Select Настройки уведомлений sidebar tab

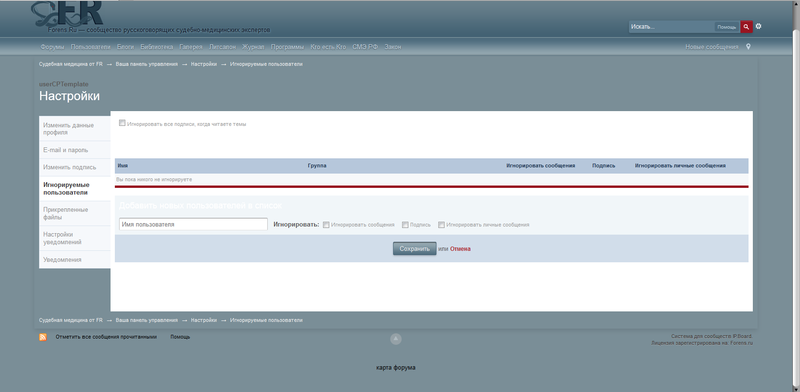pos(74,238)
